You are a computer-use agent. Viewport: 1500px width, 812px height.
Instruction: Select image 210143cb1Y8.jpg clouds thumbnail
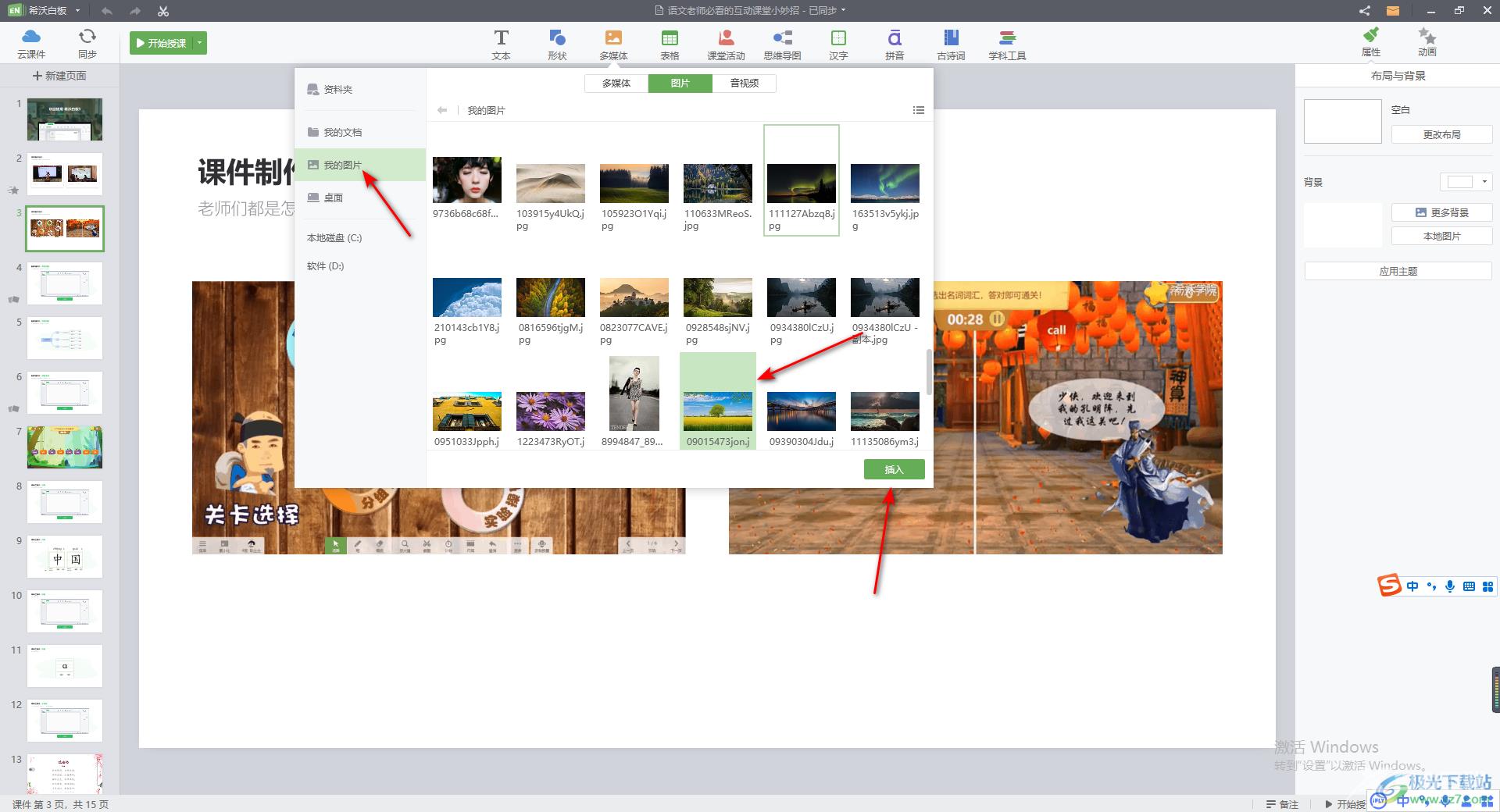pos(467,297)
